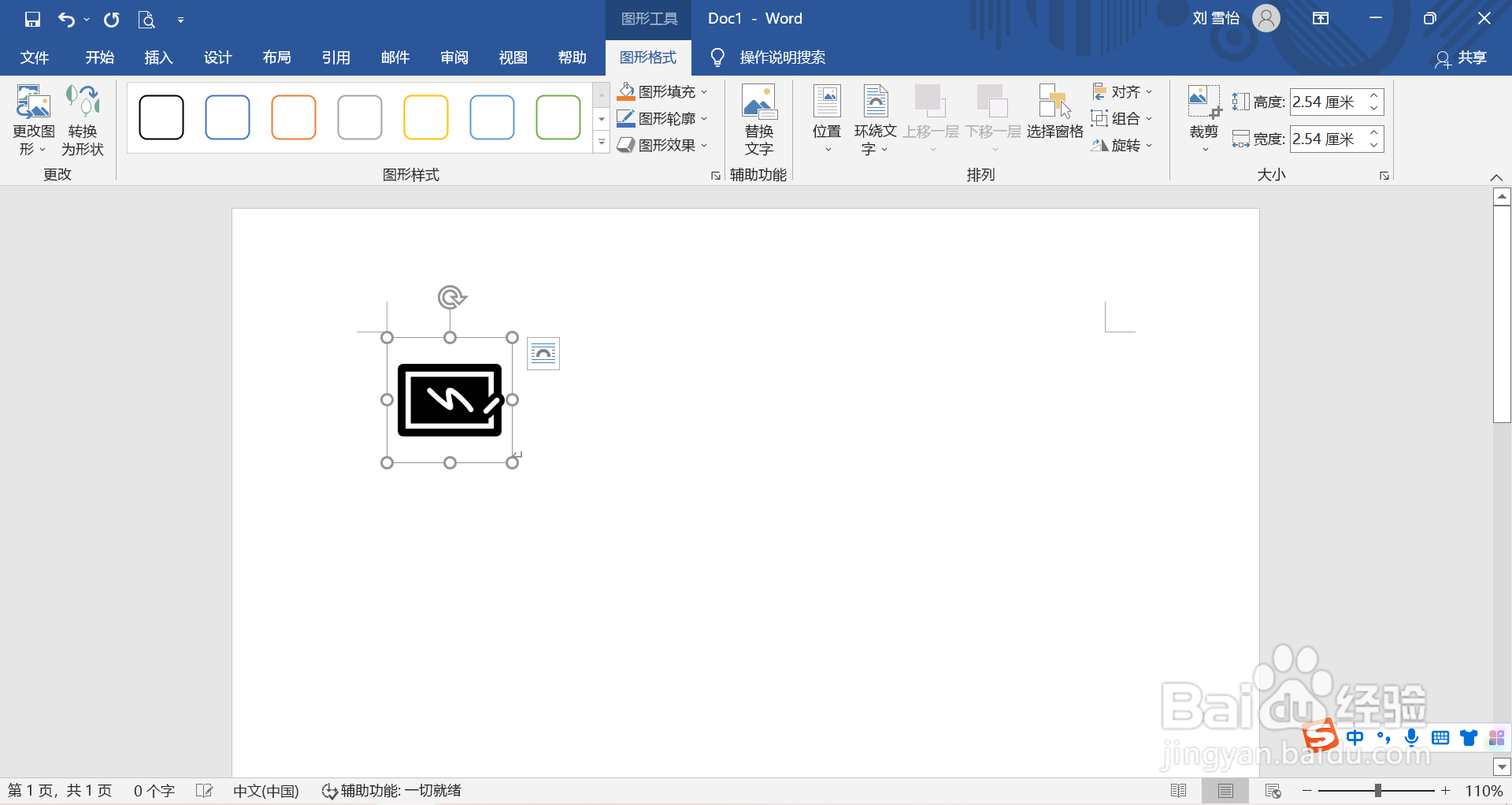Viewport: 1512px width, 805px height.
Task: Switch to the 插入 (Insert) ribbon tab
Action: pyautogui.click(x=157, y=57)
